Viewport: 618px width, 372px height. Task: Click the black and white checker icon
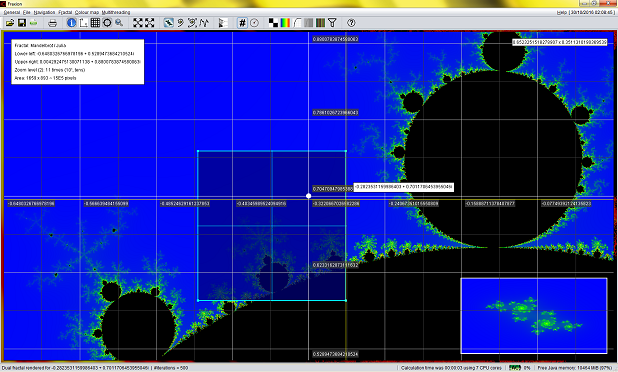(x=273, y=23)
